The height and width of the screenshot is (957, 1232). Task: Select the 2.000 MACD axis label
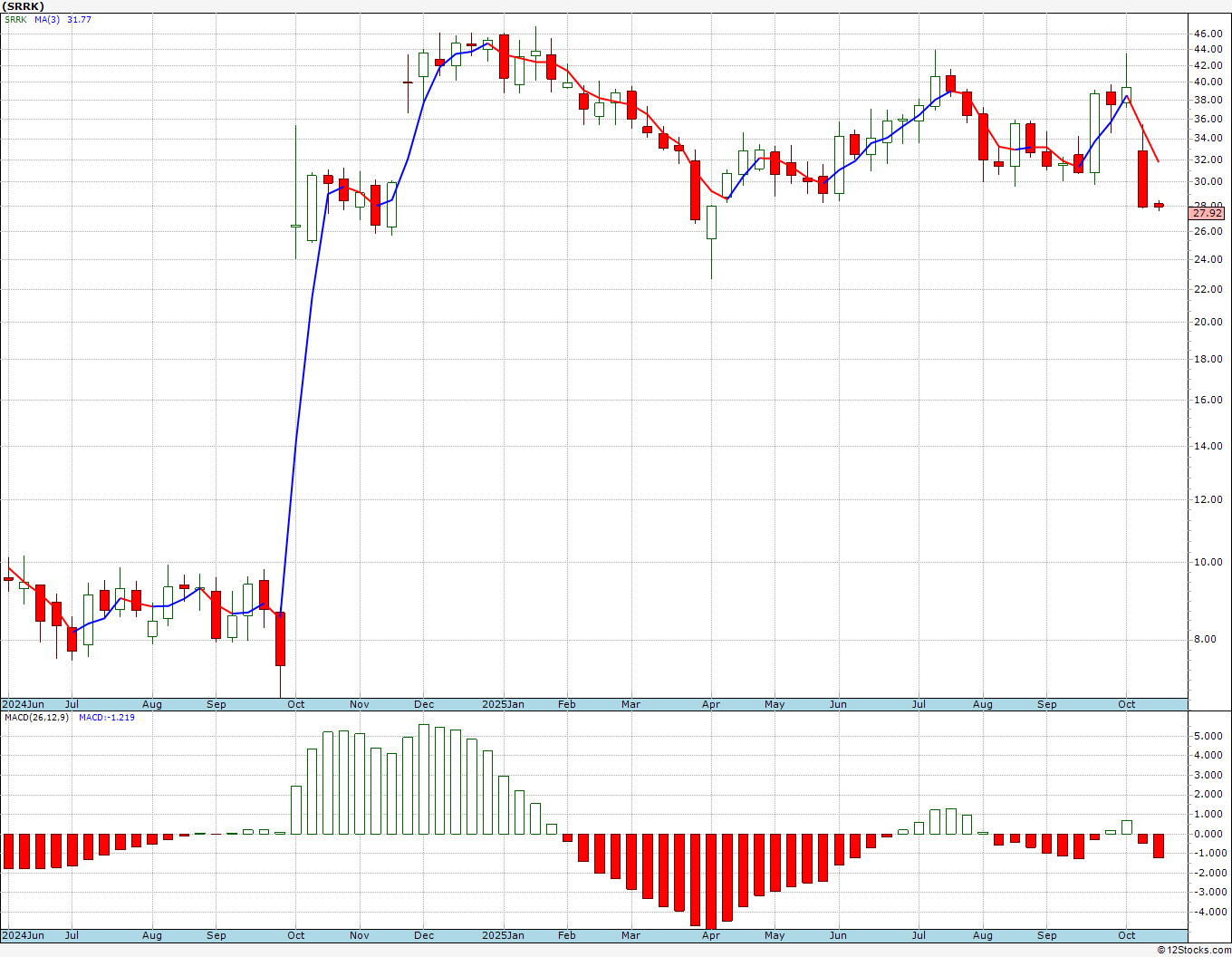[1210, 795]
